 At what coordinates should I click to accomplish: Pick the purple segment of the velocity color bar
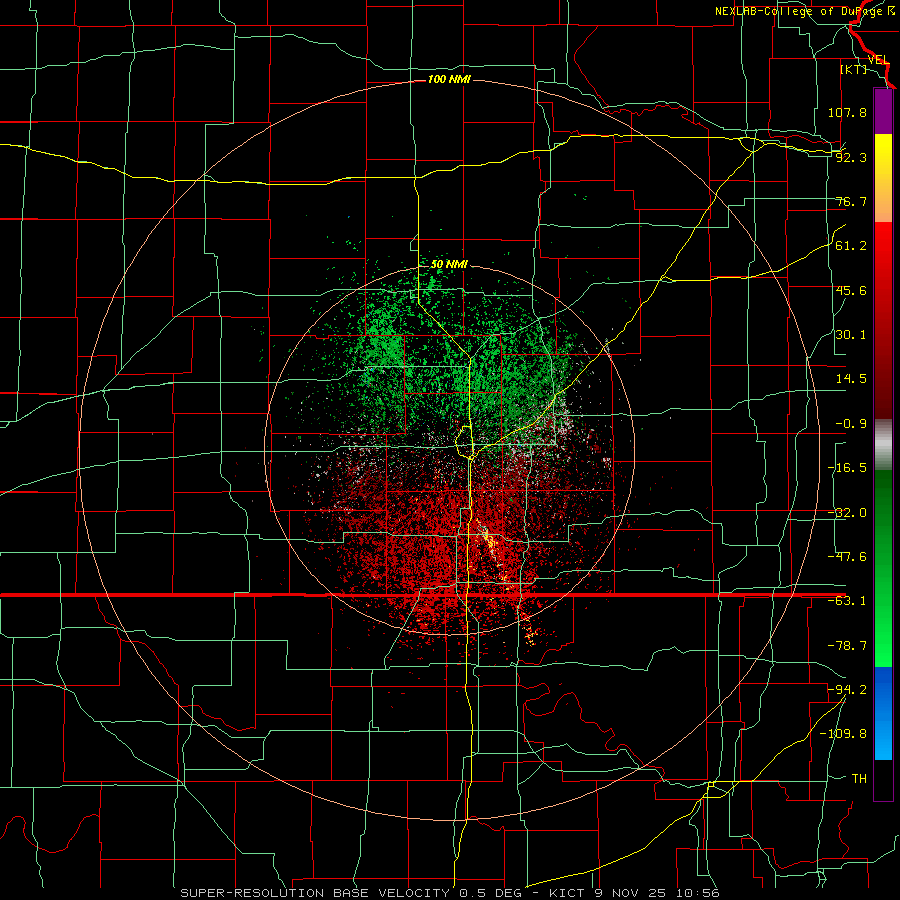(883, 111)
